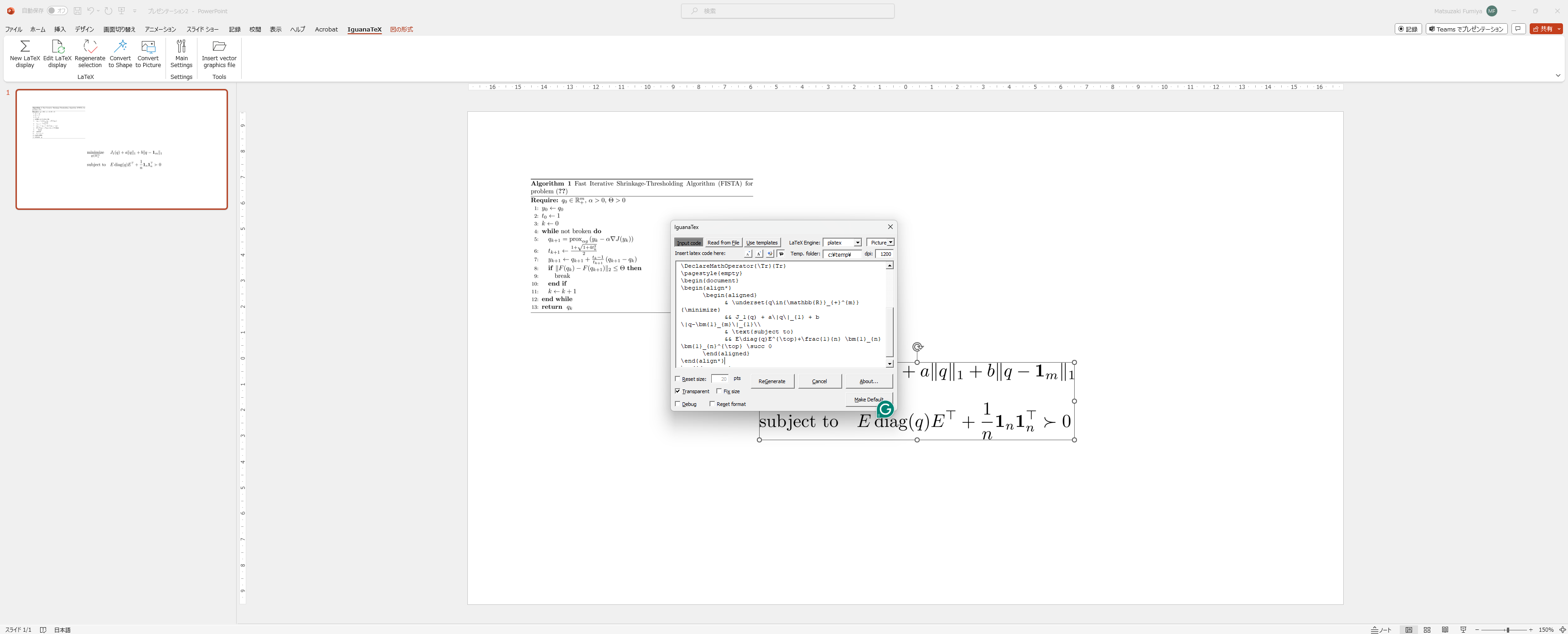Disable the Transparent option
Image resolution: width=1568 pixels, height=634 pixels.
678,391
